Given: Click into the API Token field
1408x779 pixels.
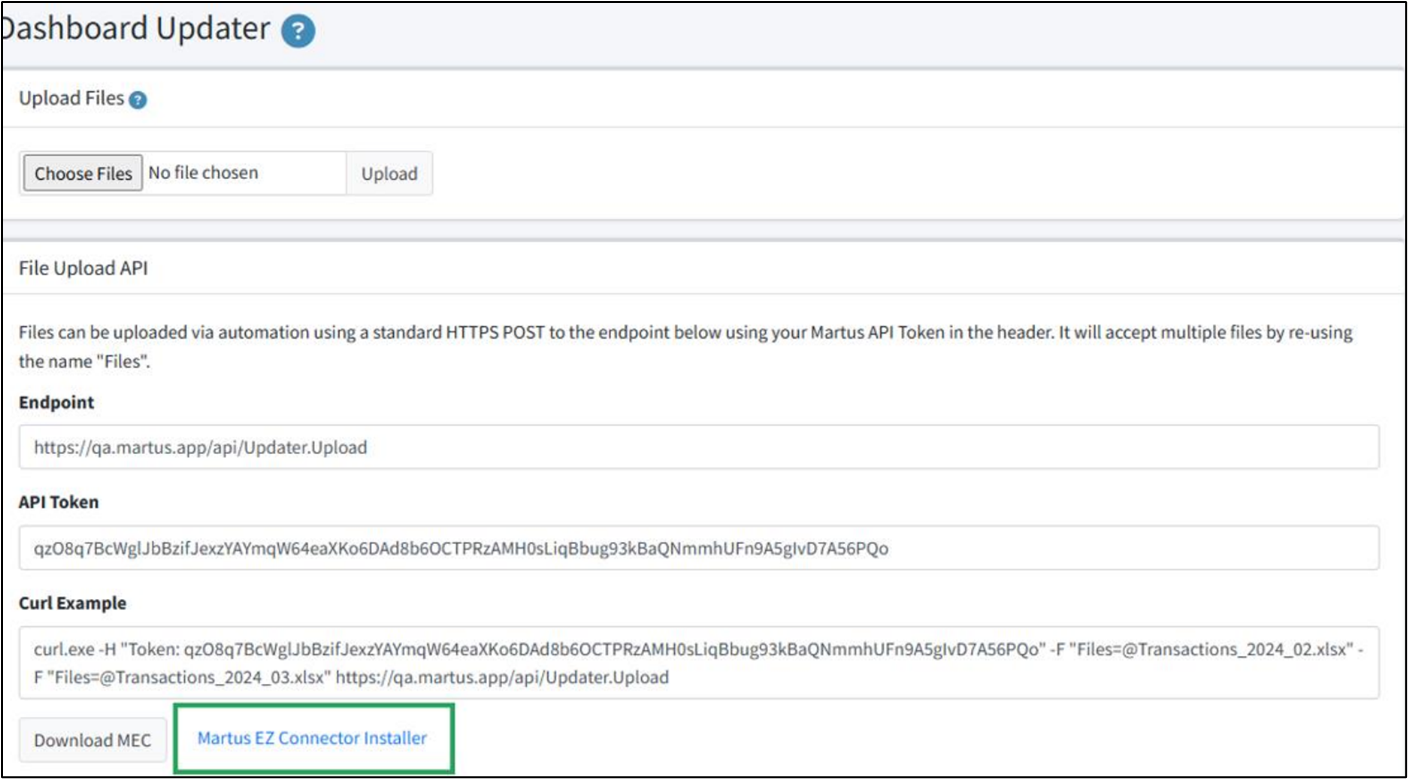Looking at the screenshot, I should pyautogui.click(x=699, y=548).
